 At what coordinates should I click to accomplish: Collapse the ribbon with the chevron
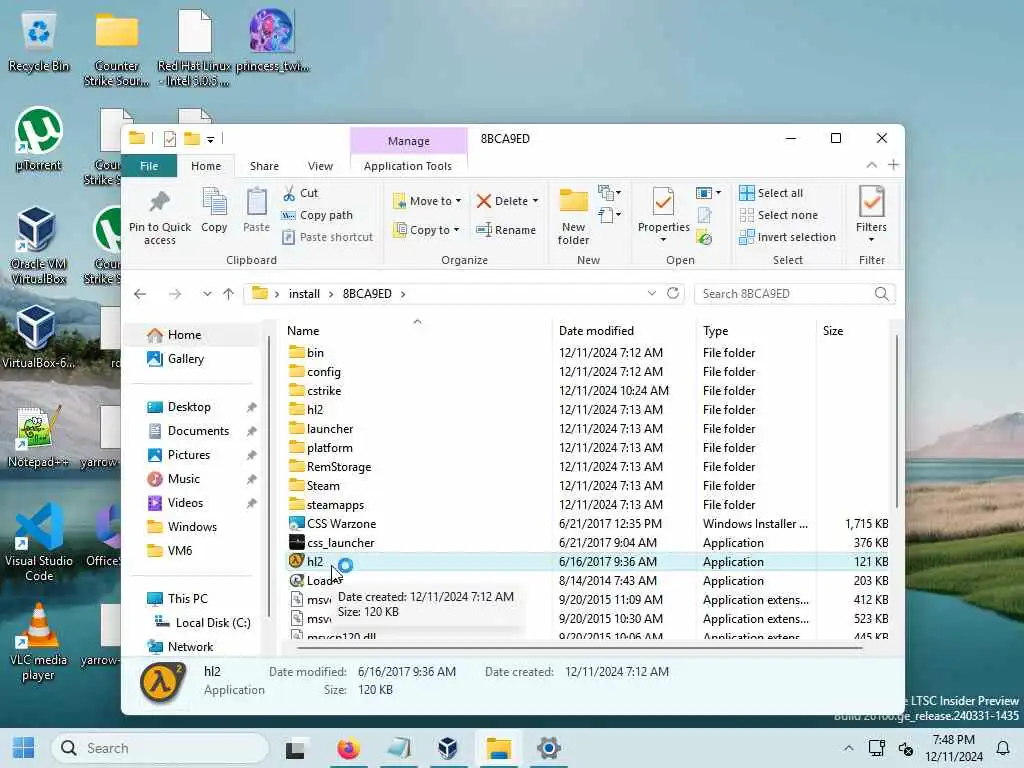pos(871,165)
